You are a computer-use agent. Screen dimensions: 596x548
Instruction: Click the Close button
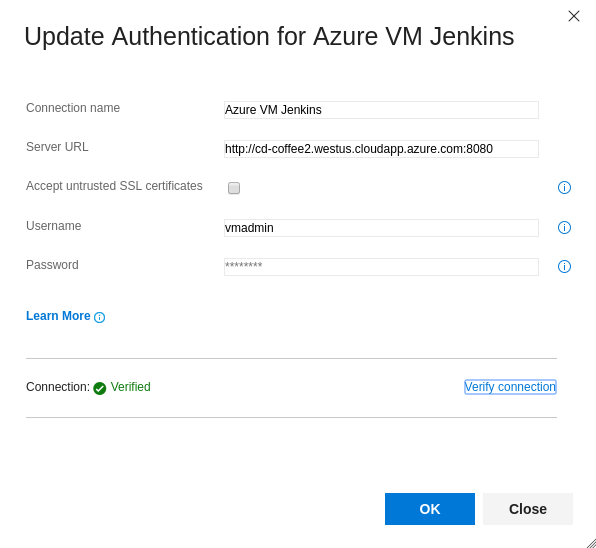[x=528, y=509]
